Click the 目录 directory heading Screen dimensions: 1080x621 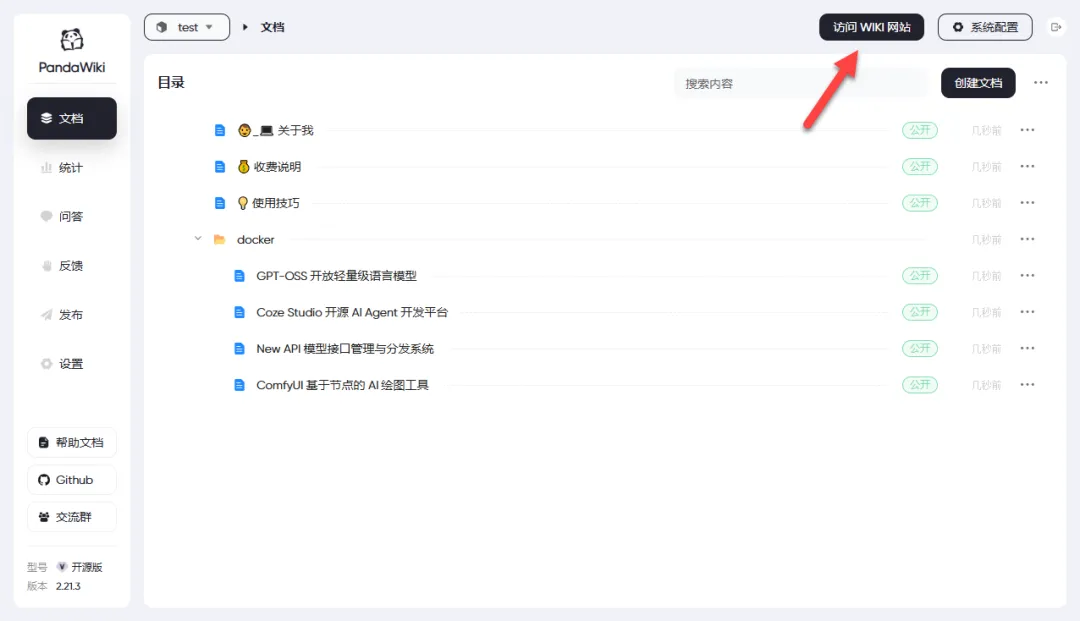coord(171,83)
